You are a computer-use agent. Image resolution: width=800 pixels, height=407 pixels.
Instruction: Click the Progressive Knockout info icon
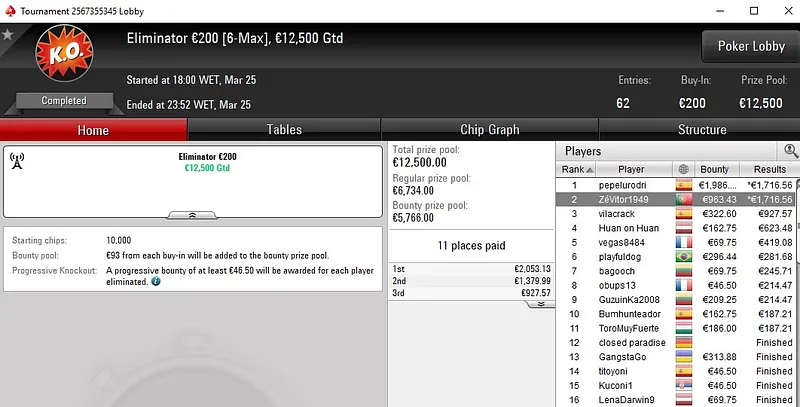pyautogui.click(x=155, y=282)
